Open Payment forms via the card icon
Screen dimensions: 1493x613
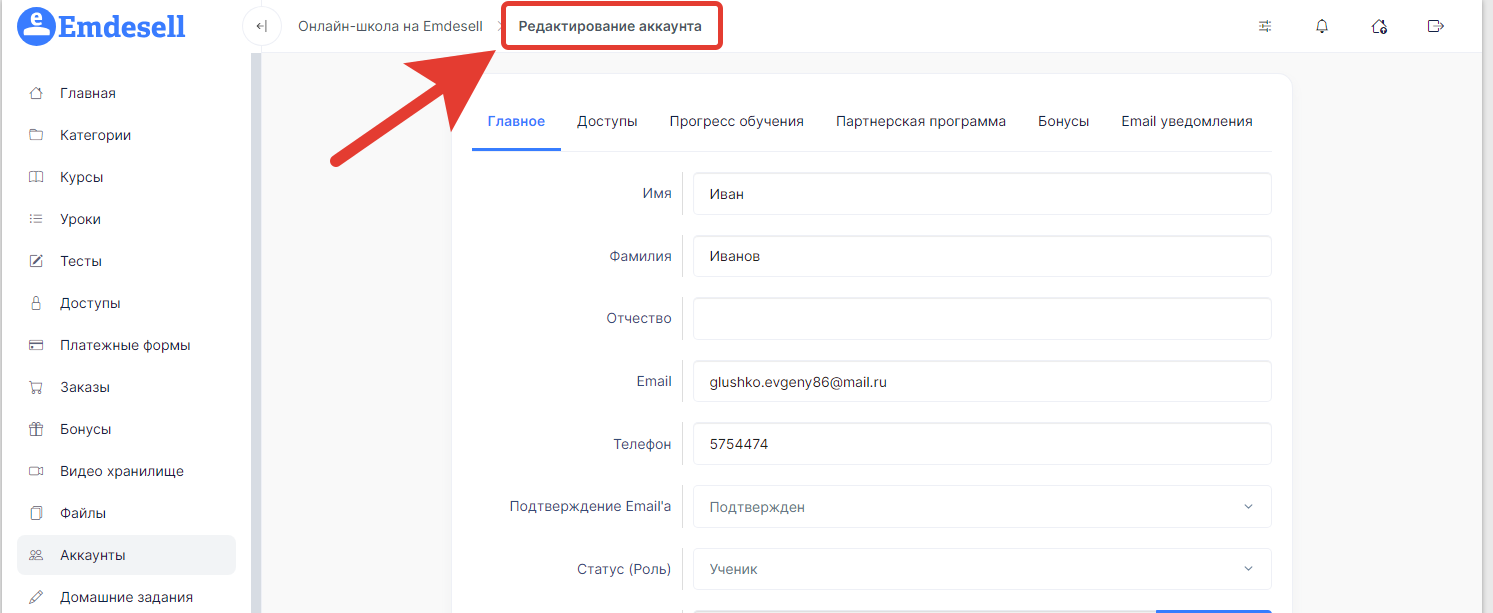click(x=36, y=345)
